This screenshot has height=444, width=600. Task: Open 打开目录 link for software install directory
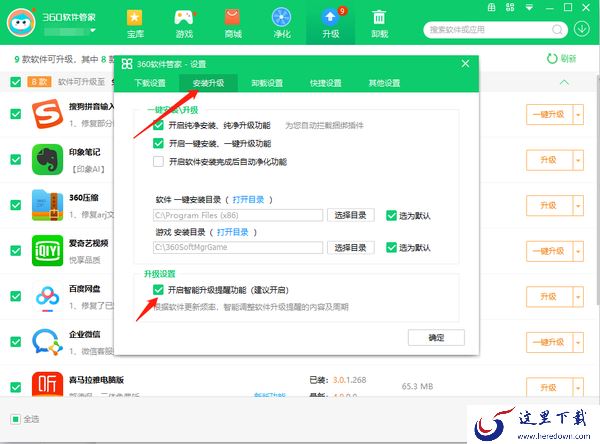point(248,199)
